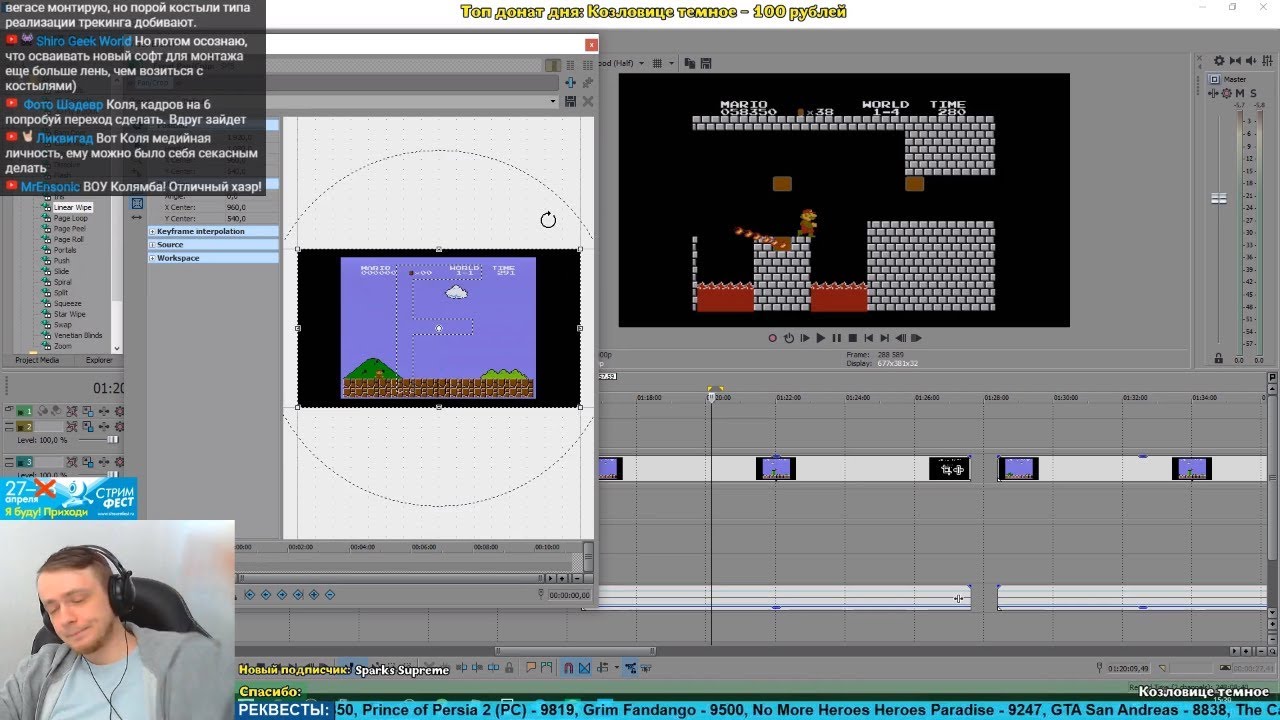Screen dimensions: 1280x720
Task: Click the Play button under preview
Action: coord(821,338)
